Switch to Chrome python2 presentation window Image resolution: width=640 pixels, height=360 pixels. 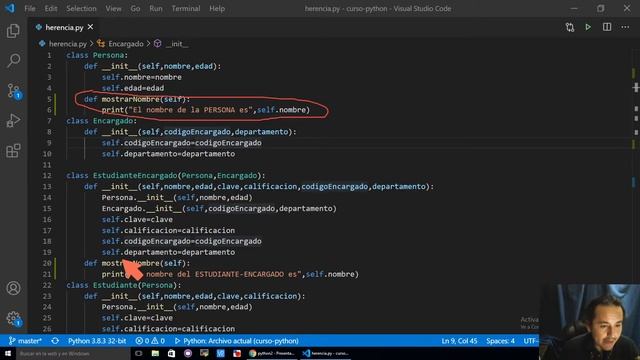point(272,353)
